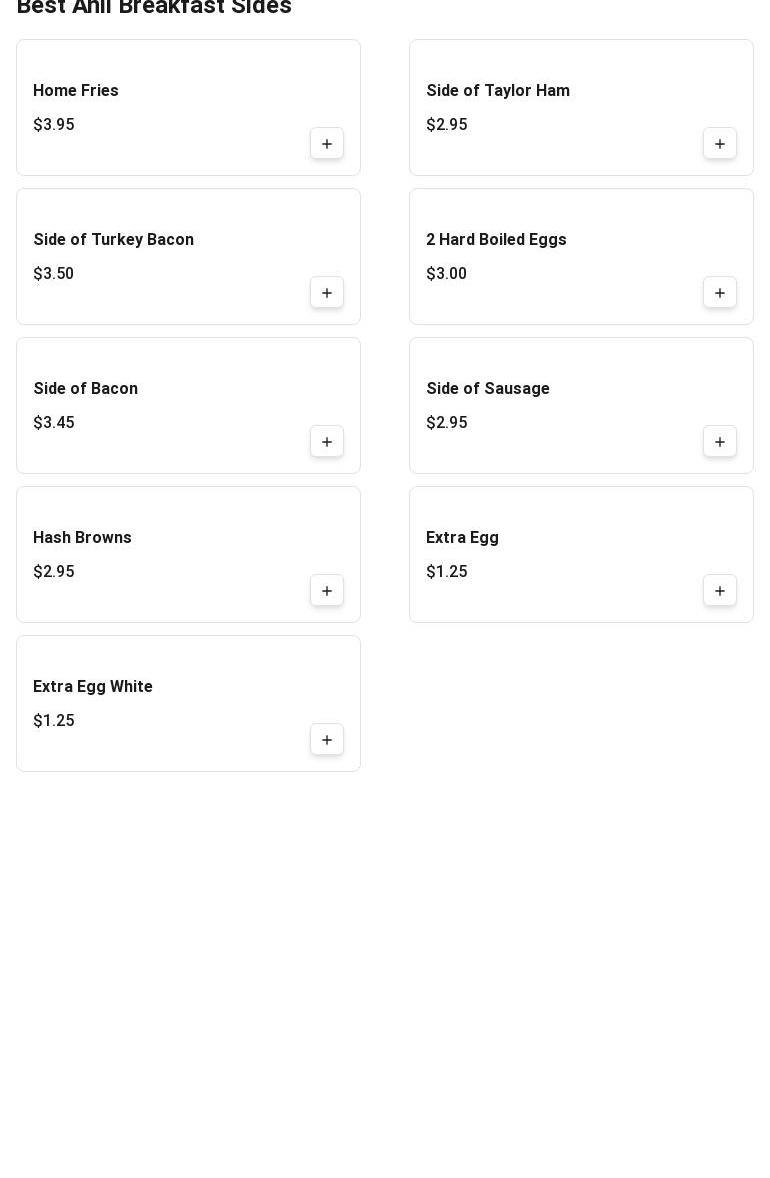
Task: Open the 2 Hard Boiled Eggs title
Action: tap(497, 240)
